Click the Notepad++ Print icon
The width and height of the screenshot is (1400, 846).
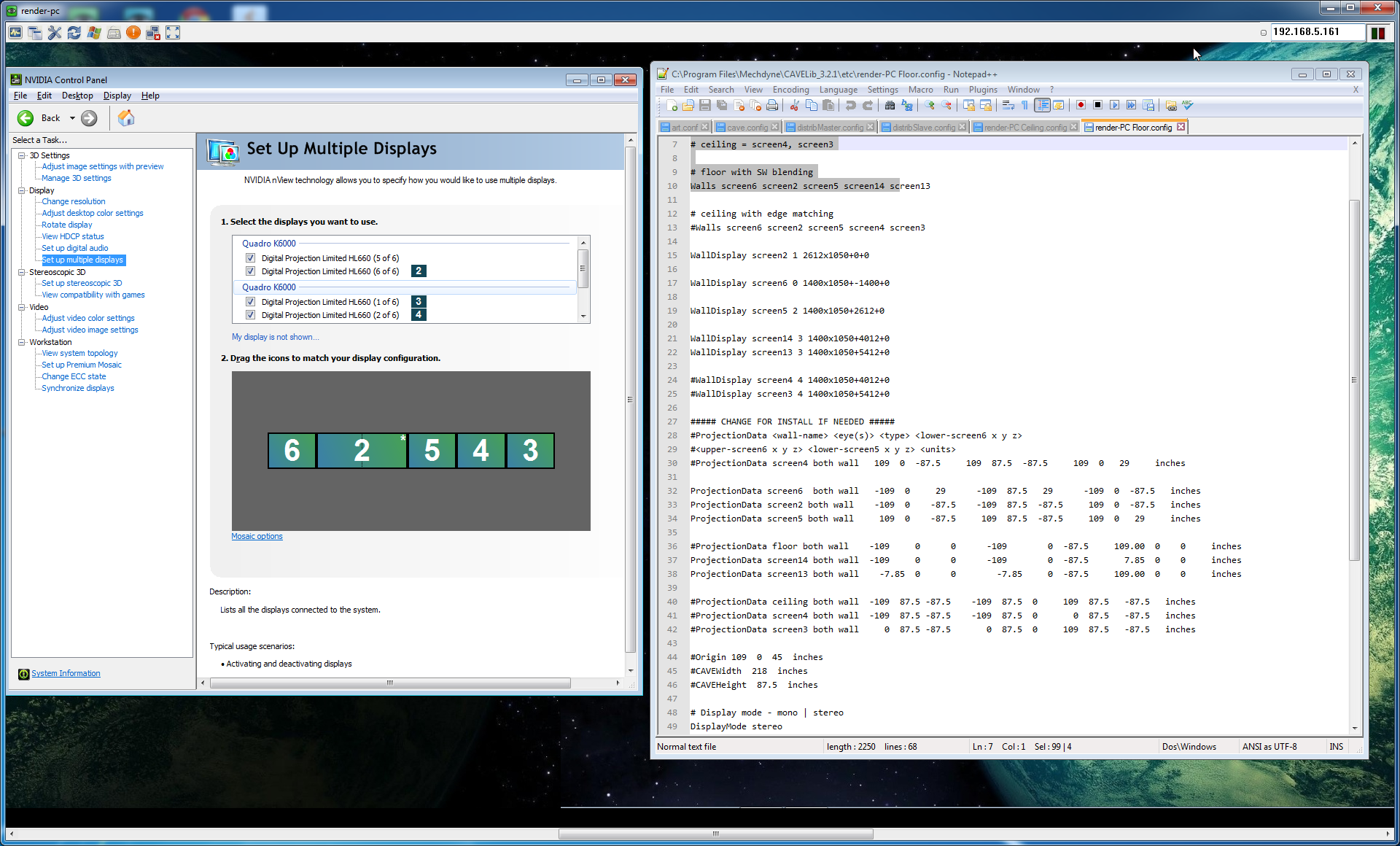772,106
